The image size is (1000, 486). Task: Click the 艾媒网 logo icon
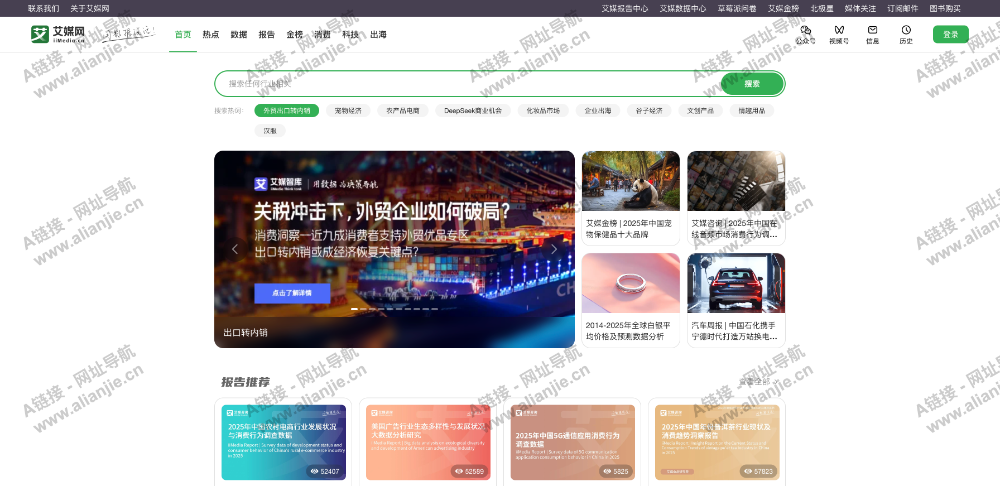click(40, 34)
